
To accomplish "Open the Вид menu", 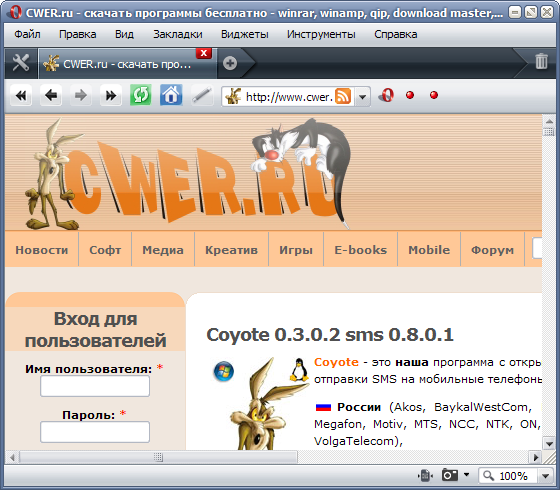I will tap(124, 34).
